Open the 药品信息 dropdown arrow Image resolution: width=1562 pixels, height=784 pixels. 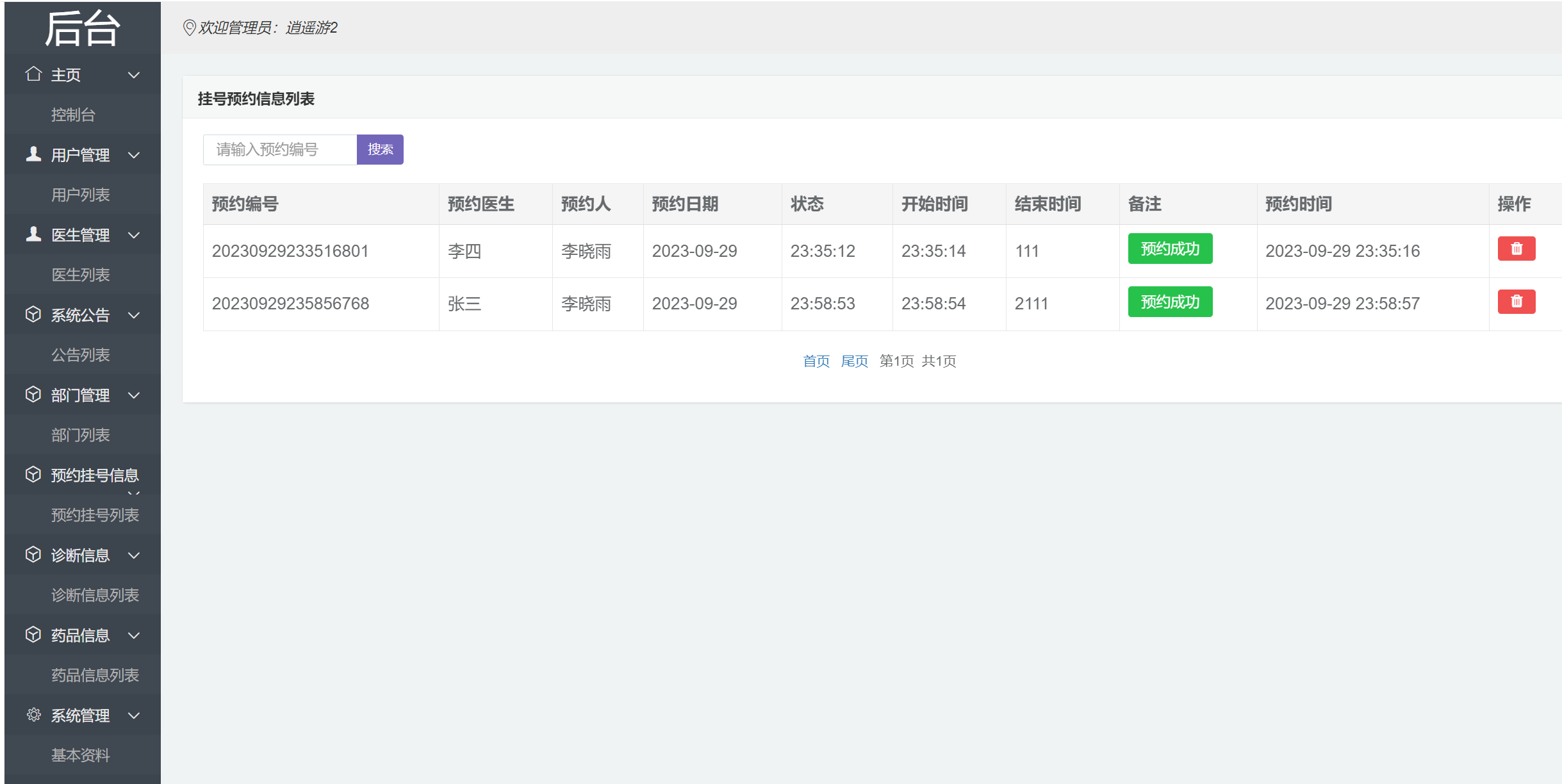[134, 635]
